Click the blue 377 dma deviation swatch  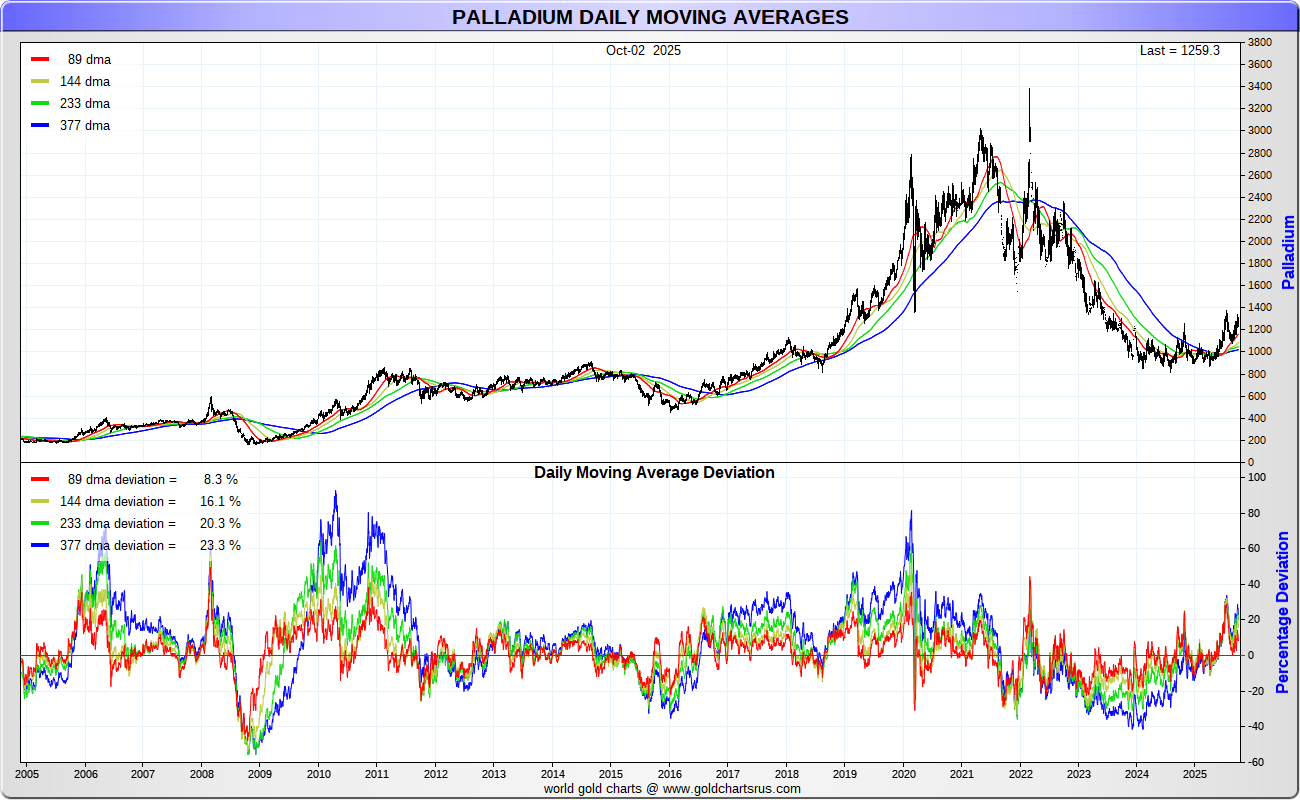(40, 545)
